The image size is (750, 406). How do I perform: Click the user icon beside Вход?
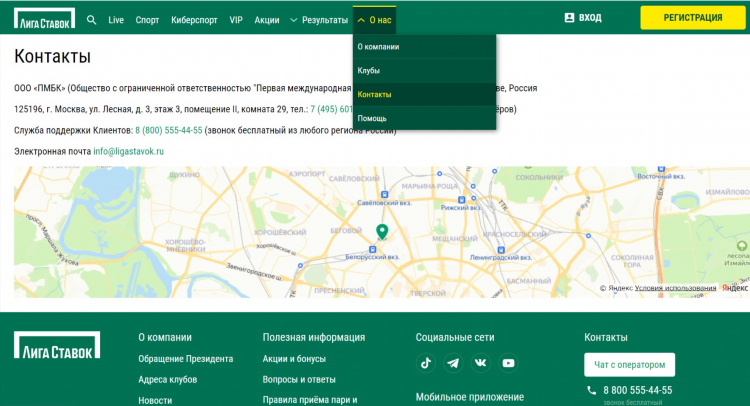click(569, 18)
